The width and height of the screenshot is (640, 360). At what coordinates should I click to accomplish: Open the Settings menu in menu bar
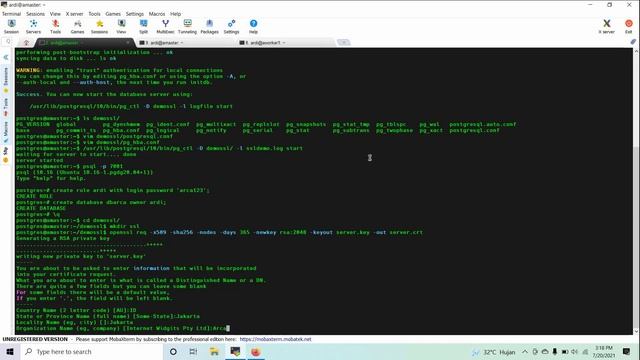pos(135,14)
